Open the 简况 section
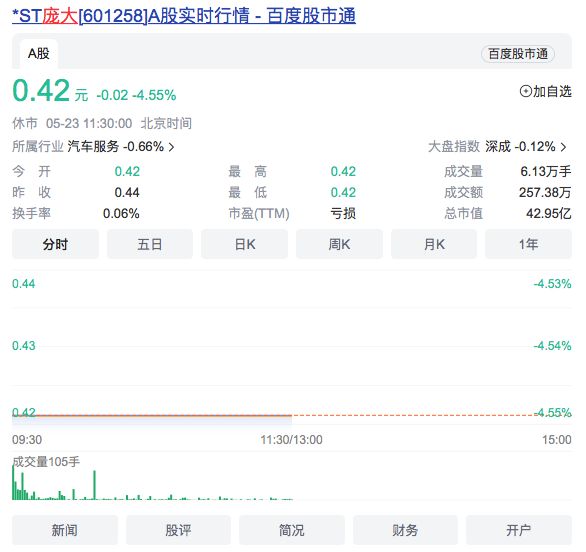The height and width of the screenshot is (552, 586). click(x=292, y=530)
